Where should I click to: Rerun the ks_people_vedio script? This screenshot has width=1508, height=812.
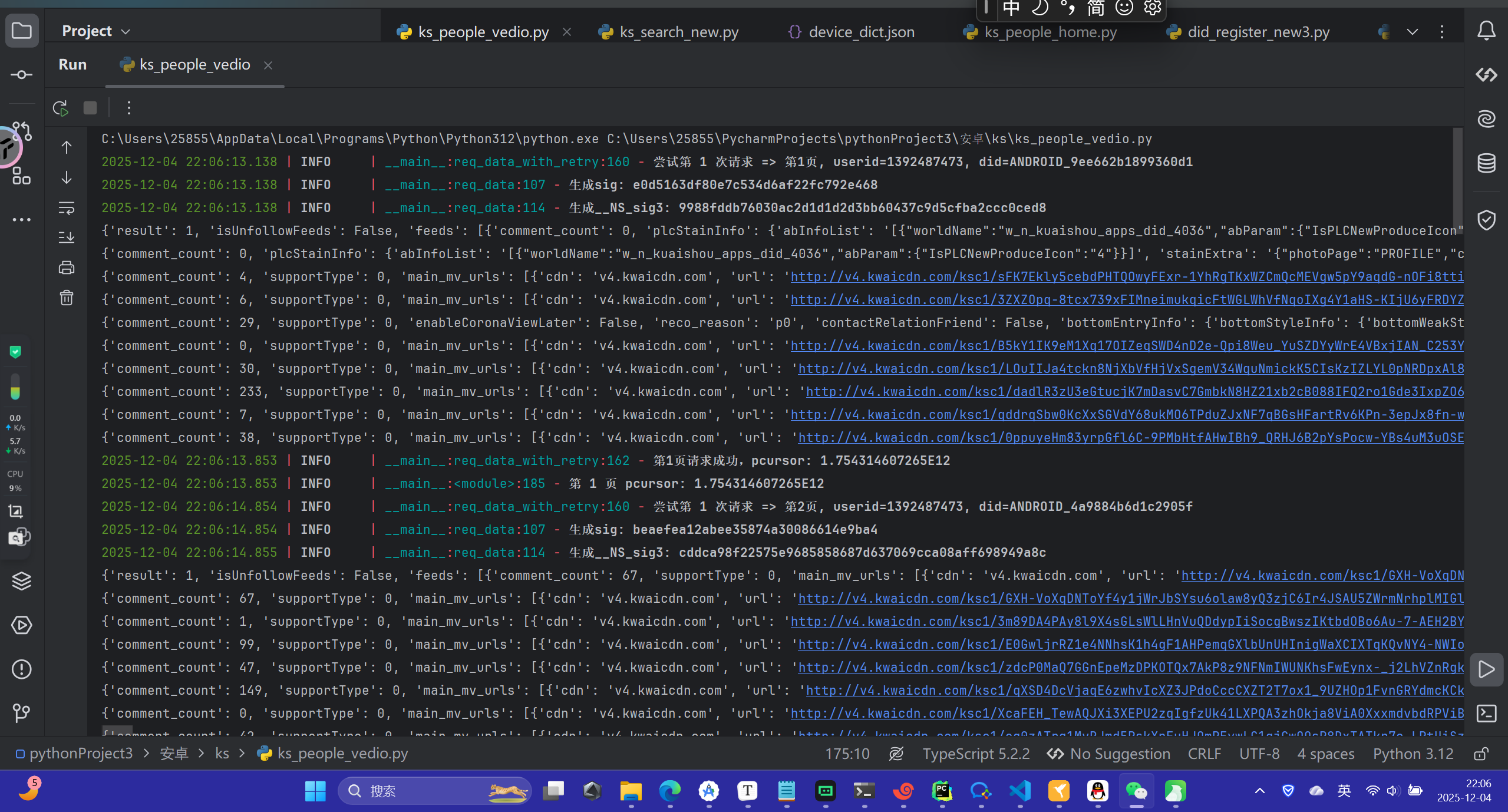click(60, 108)
